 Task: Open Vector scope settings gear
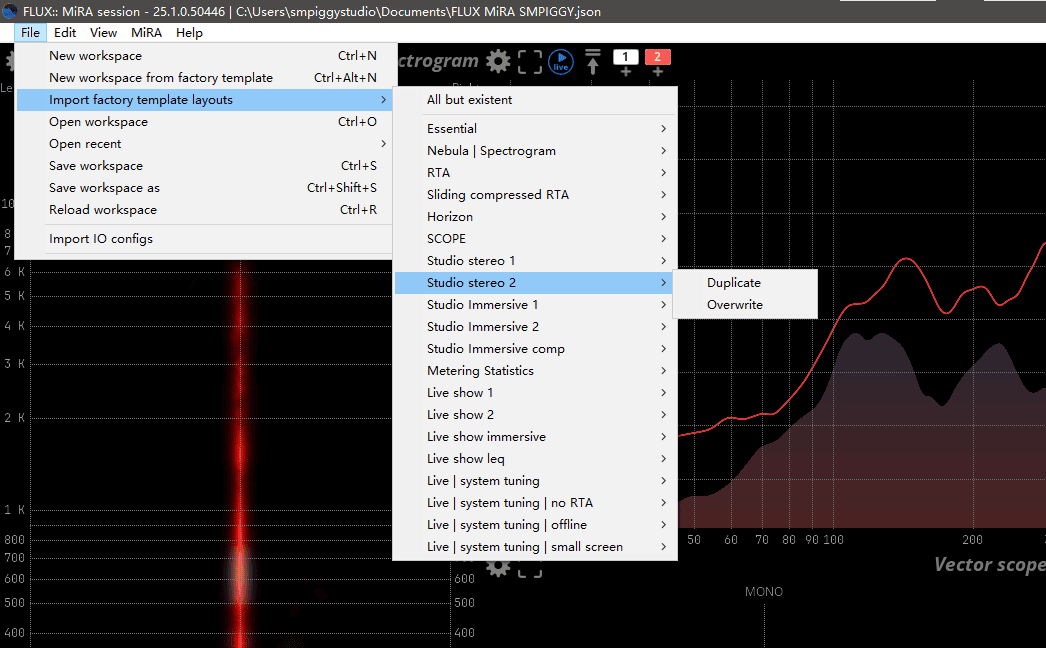498,569
